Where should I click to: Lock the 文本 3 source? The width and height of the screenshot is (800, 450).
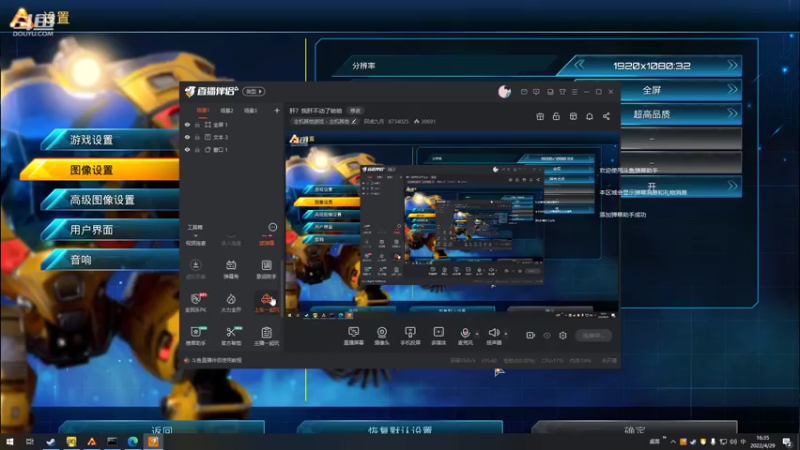[197, 137]
